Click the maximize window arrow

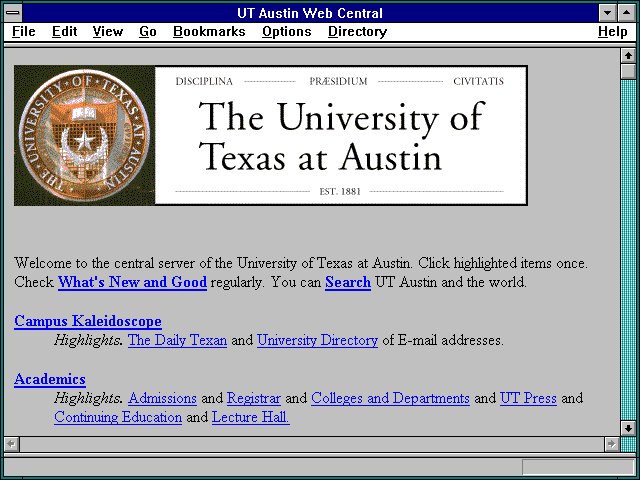627,13
